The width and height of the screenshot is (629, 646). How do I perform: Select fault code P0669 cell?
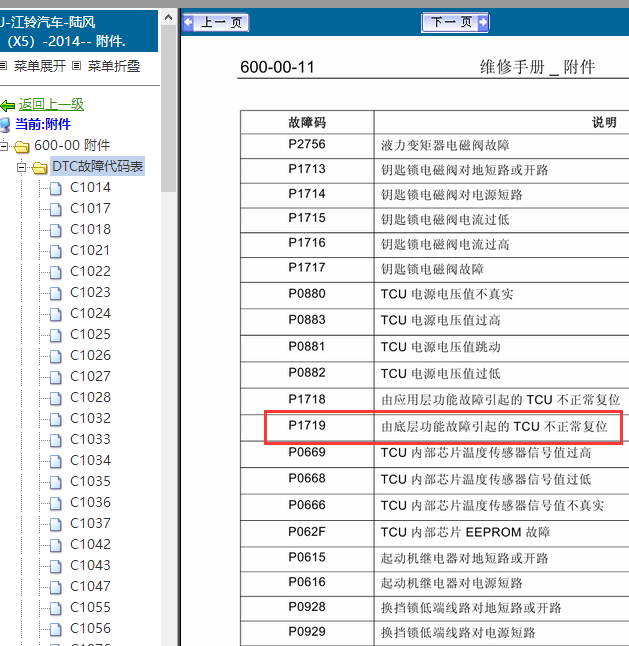coord(307,452)
